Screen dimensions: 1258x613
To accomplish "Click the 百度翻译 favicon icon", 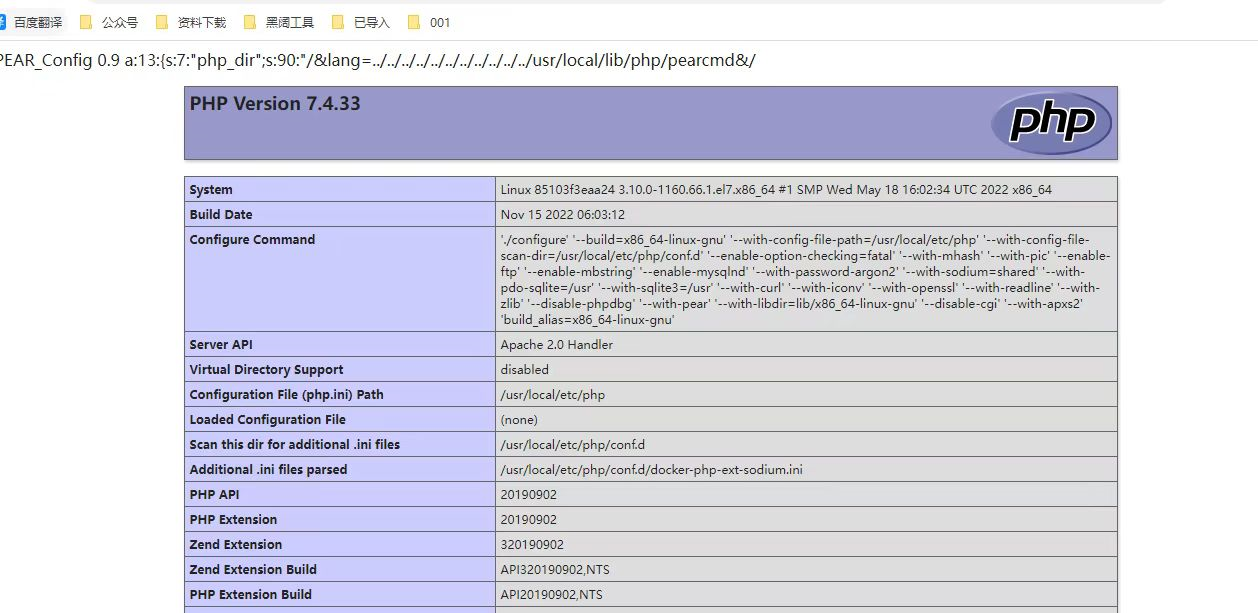I will 8,20.
